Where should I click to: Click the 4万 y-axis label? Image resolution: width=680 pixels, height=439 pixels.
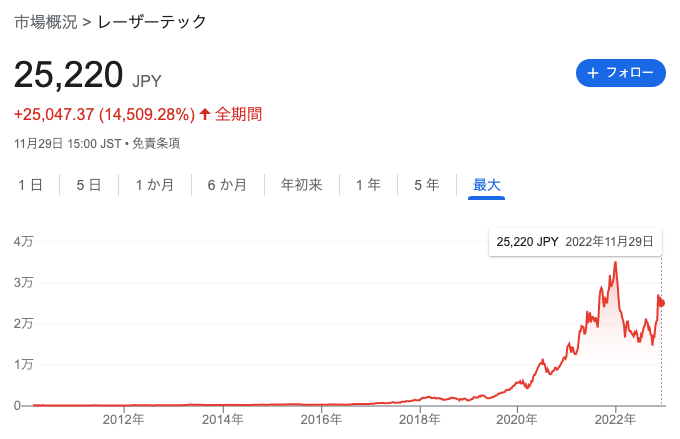point(23,242)
